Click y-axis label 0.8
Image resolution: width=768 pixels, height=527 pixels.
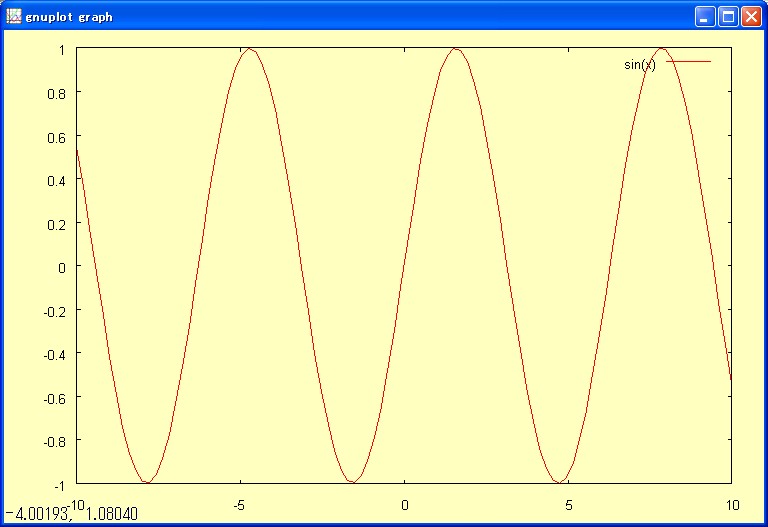pyautogui.click(x=56, y=94)
